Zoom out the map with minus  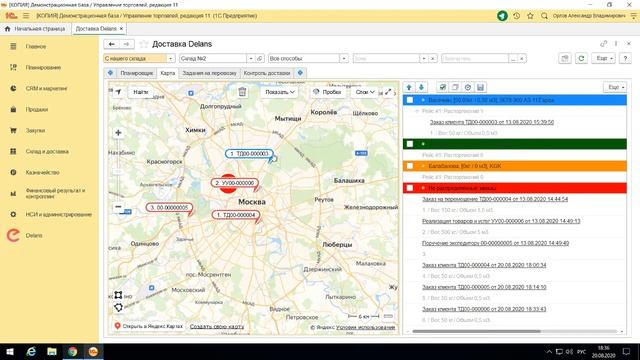(x=118, y=207)
